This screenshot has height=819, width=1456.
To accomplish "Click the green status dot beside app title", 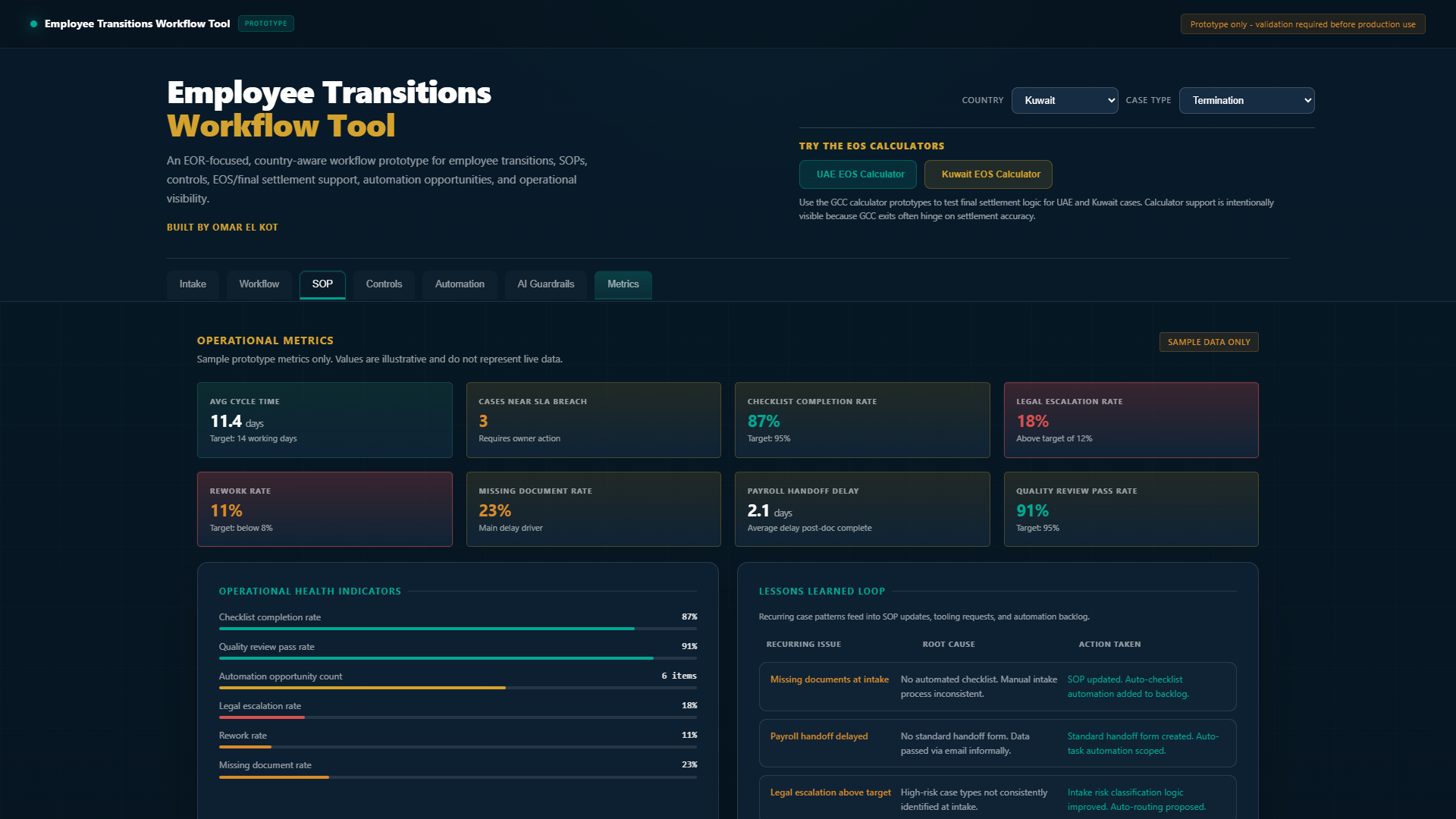I will pyautogui.click(x=33, y=24).
